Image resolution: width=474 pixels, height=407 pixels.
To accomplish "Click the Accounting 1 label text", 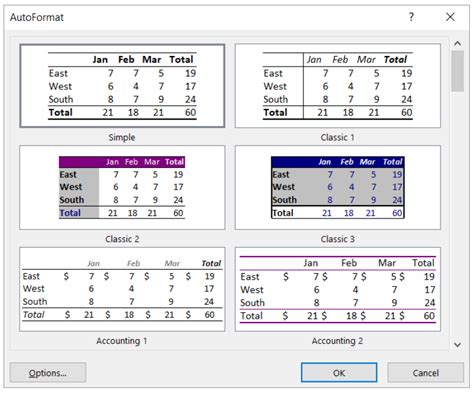I will pyautogui.click(x=122, y=341).
